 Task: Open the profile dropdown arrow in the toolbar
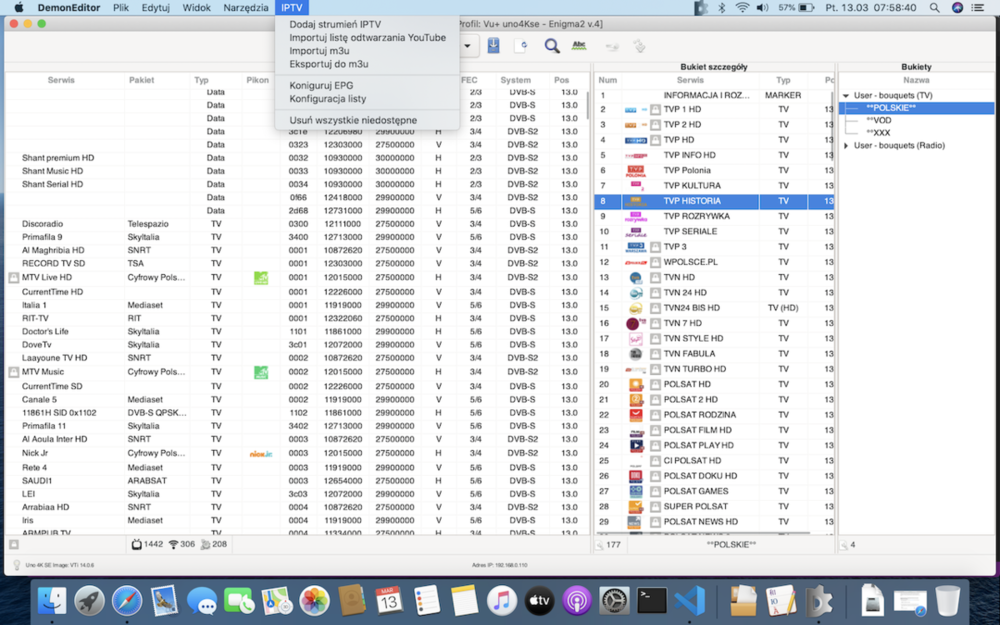[x=468, y=45]
